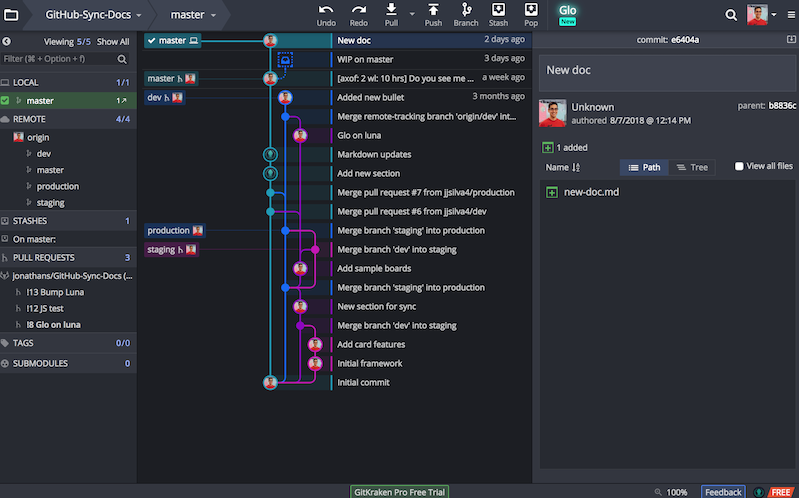Click the sort icon next to Name
The width and height of the screenshot is (800, 498).
[x=576, y=167]
